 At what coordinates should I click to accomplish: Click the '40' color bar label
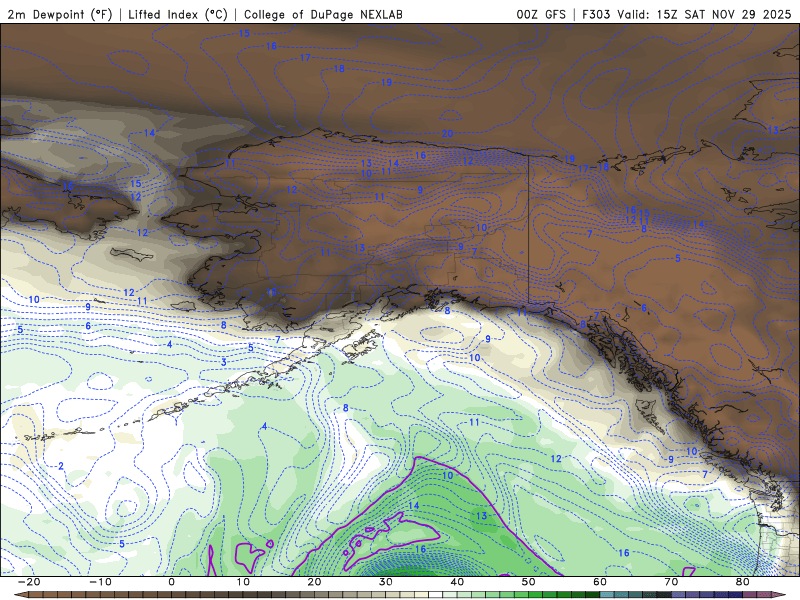(x=457, y=582)
